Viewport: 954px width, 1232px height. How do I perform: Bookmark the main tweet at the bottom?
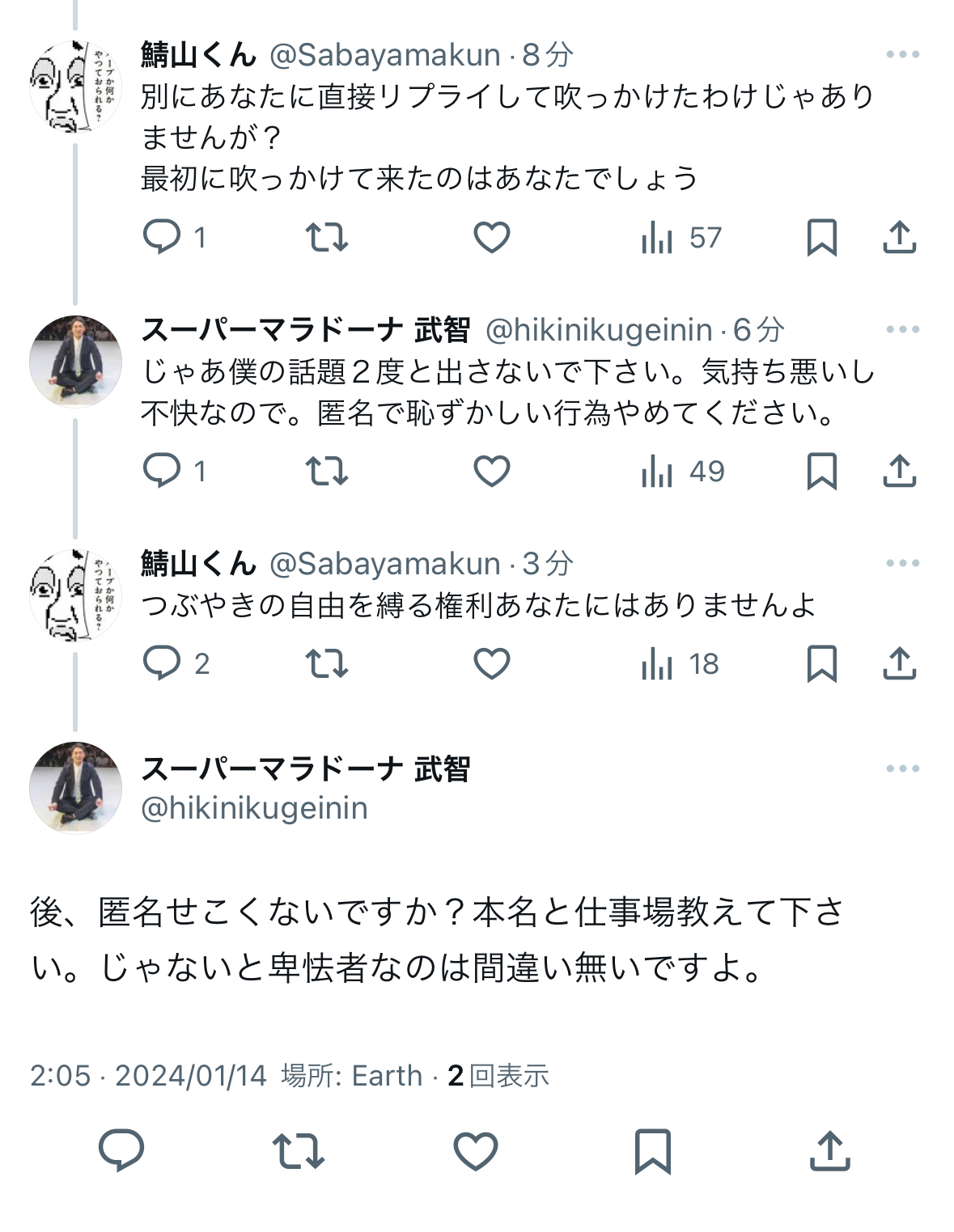coord(653,1151)
